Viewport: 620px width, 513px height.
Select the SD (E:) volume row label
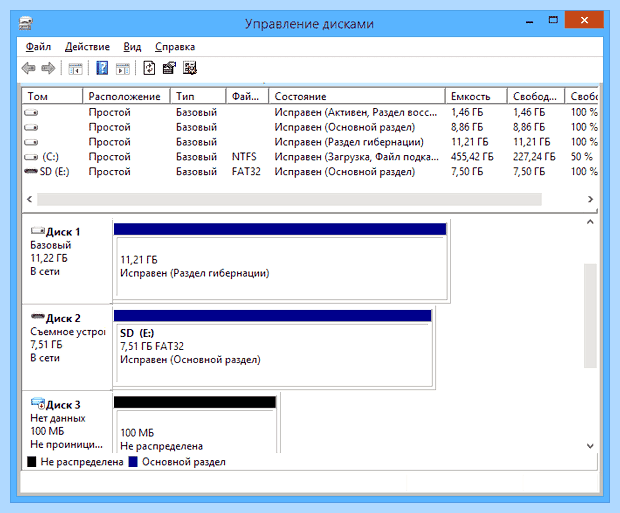(x=55, y=172)
